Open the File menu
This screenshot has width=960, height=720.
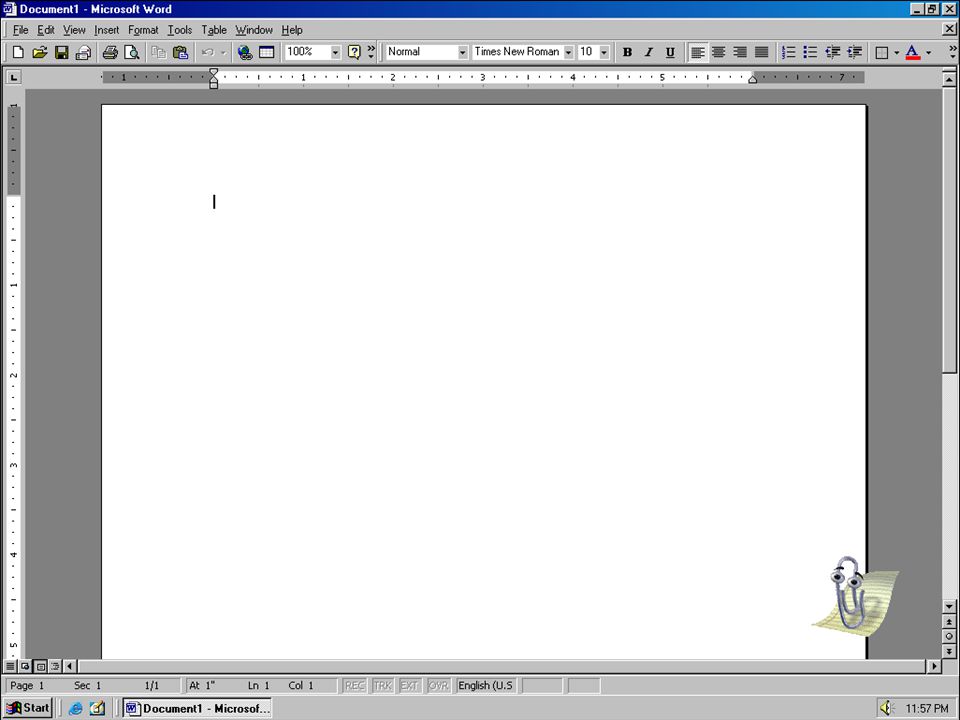tap(20, 30)
